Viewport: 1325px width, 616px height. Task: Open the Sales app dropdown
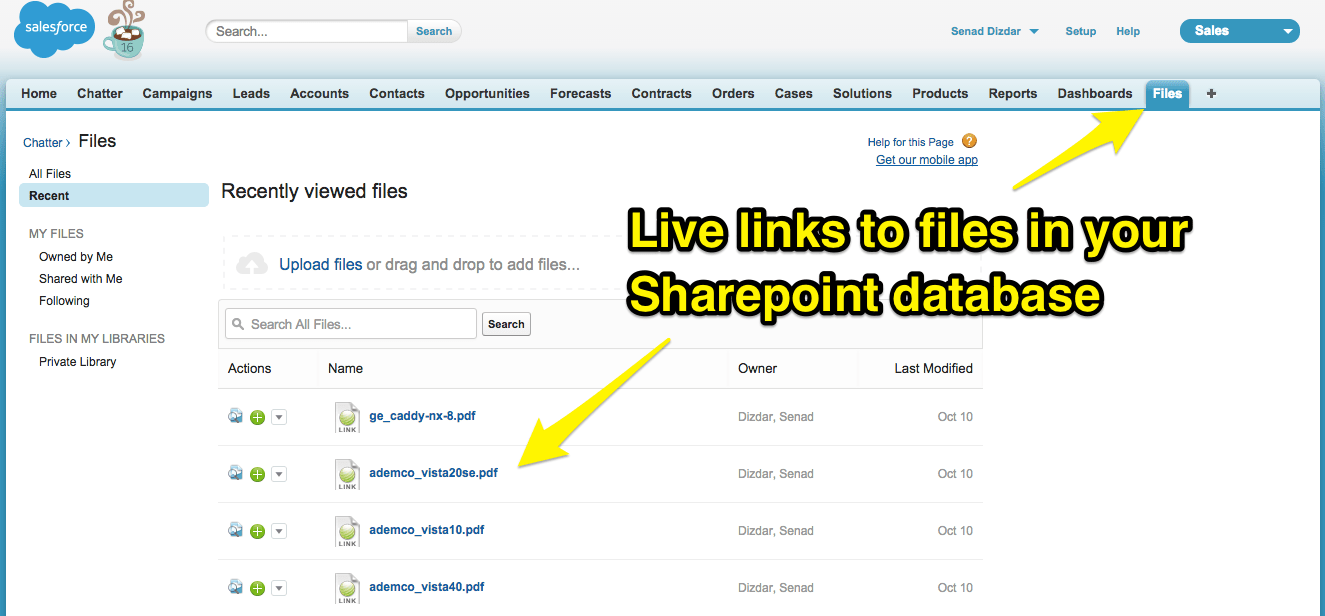click(x=1239, y=30)
